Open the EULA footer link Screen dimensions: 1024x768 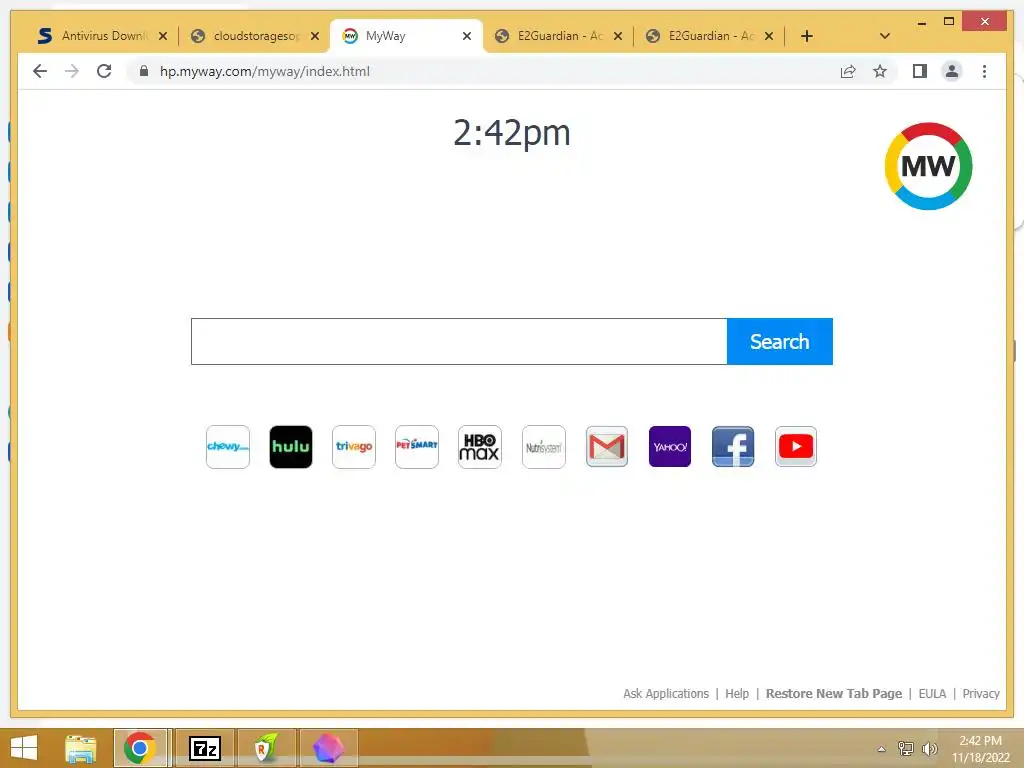932,694
